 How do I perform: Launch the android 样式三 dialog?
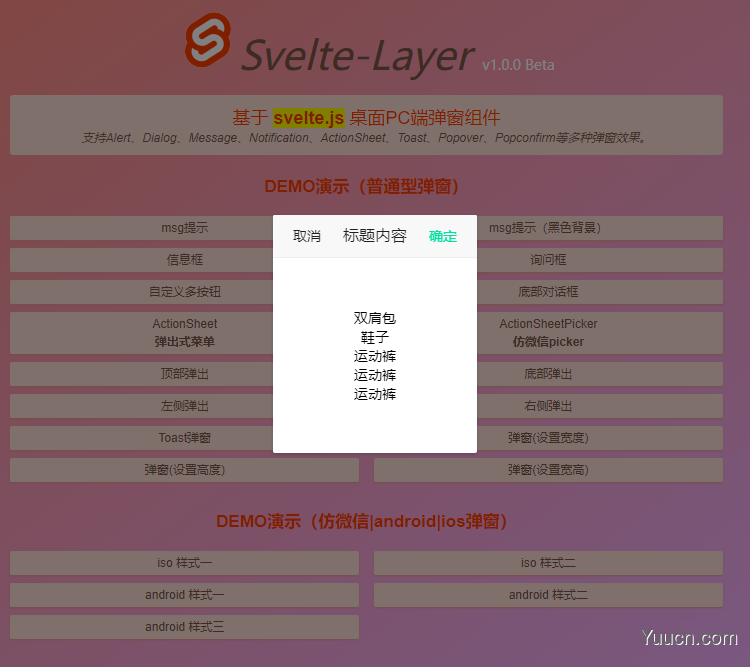tap(185, 627)
